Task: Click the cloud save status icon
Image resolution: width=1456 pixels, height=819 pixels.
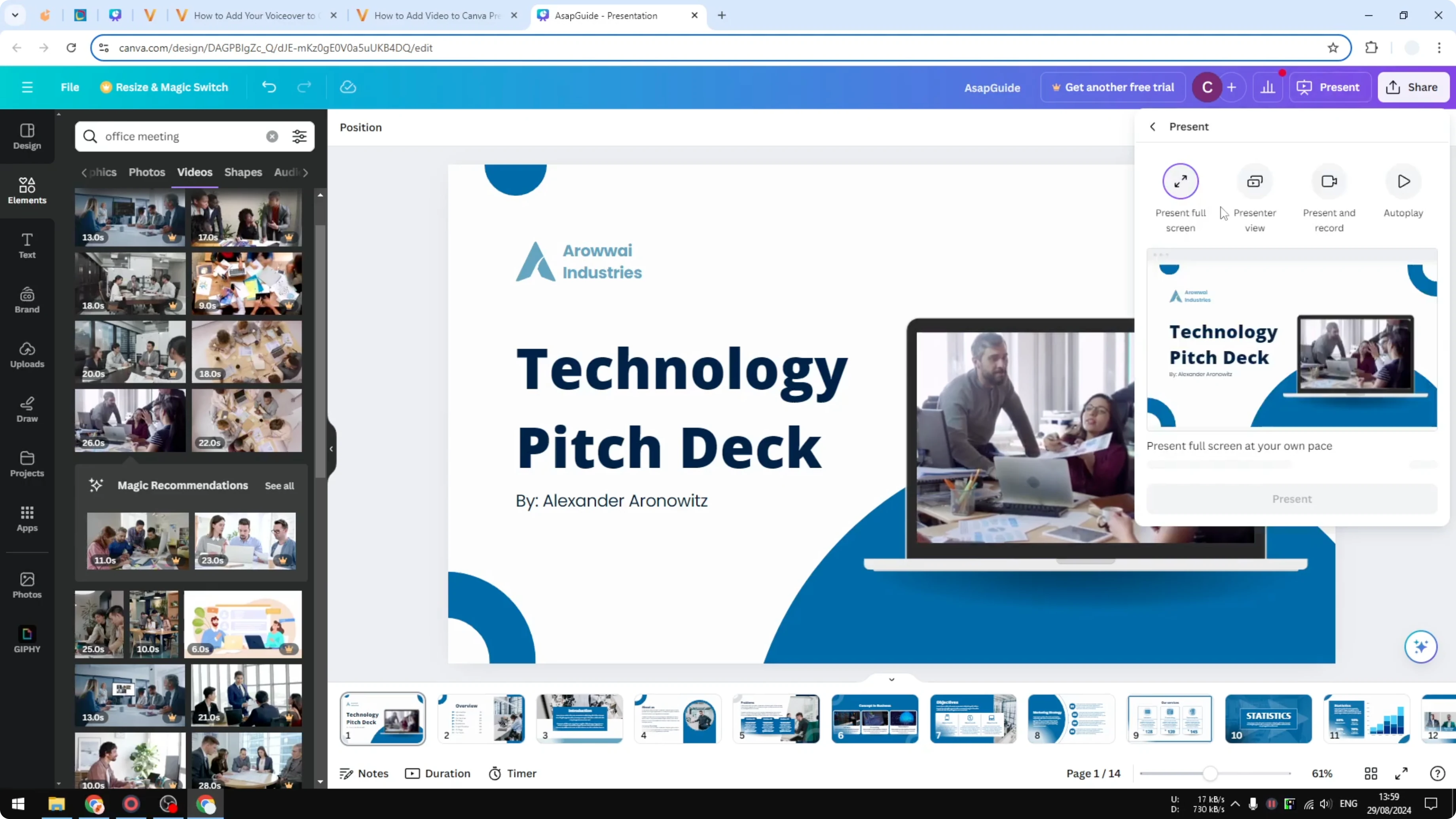Action: 348,87
